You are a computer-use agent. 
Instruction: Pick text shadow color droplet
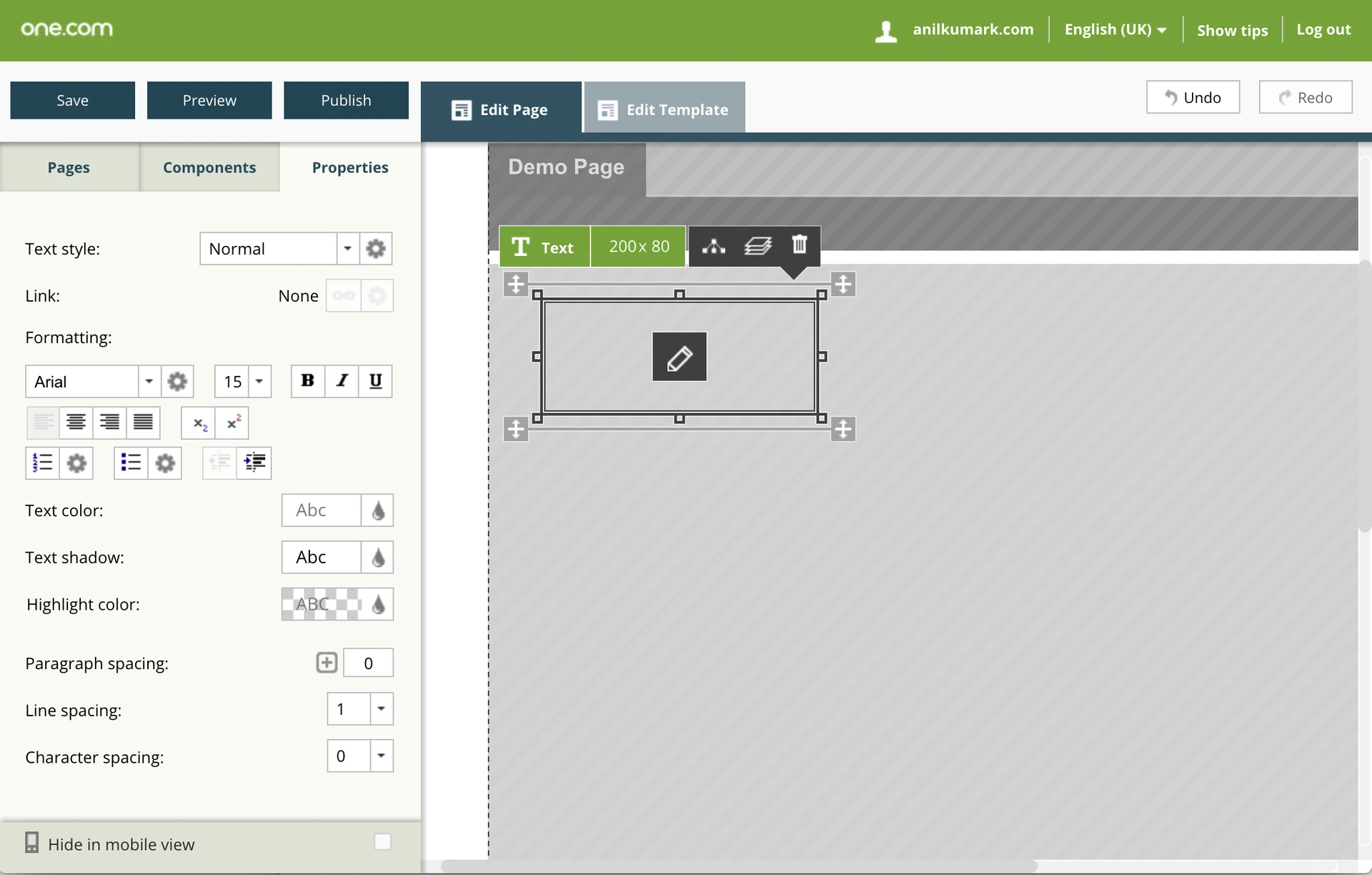coord(378,558)
